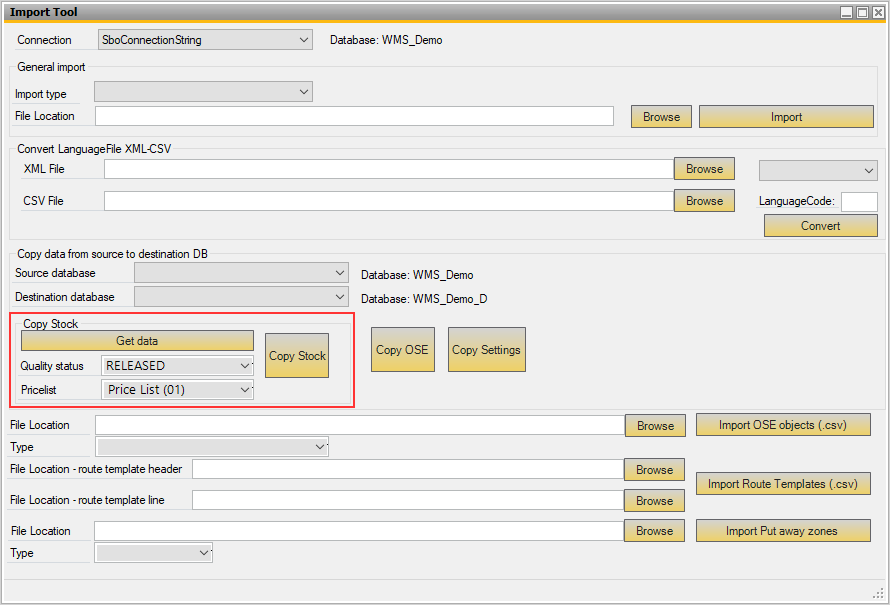Open the Type dropdown under OSE File Location
890x605 pixels.
click(213, 447)
